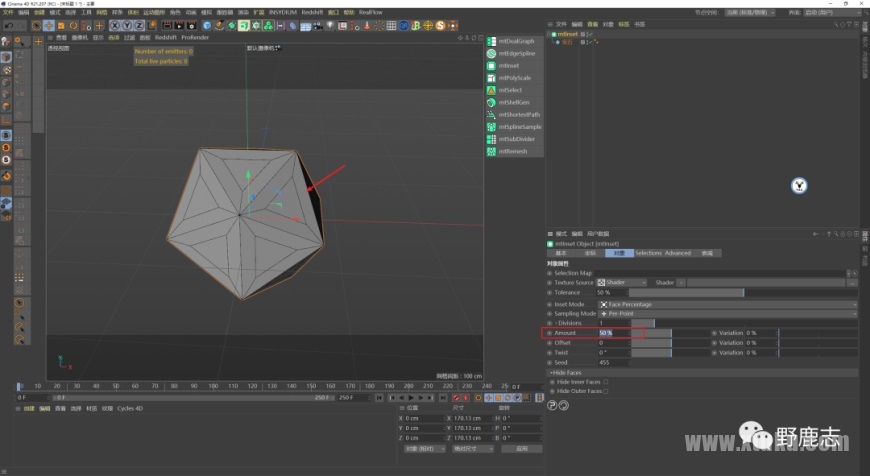Add a Cube primitive from toolbar
Image resolution: width=870 pixels, height=476 pixels.
point(207,26)
